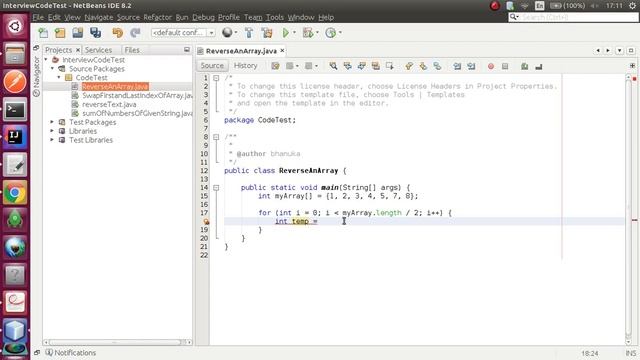This screenshot has height=360, width=640.
Task: Open the Navigator side panel
Action: click(x=36, y=77)
